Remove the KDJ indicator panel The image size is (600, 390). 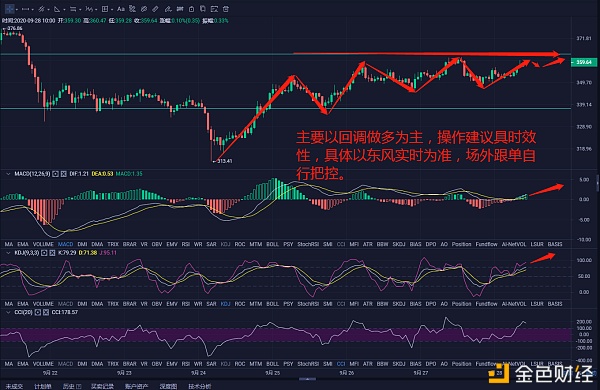tap(52, 253)
